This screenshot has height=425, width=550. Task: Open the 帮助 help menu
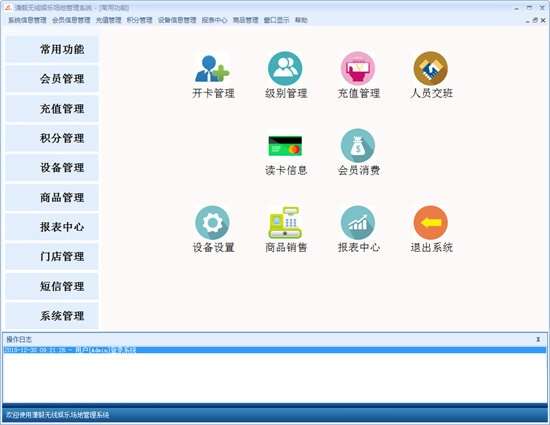point(301,20)
